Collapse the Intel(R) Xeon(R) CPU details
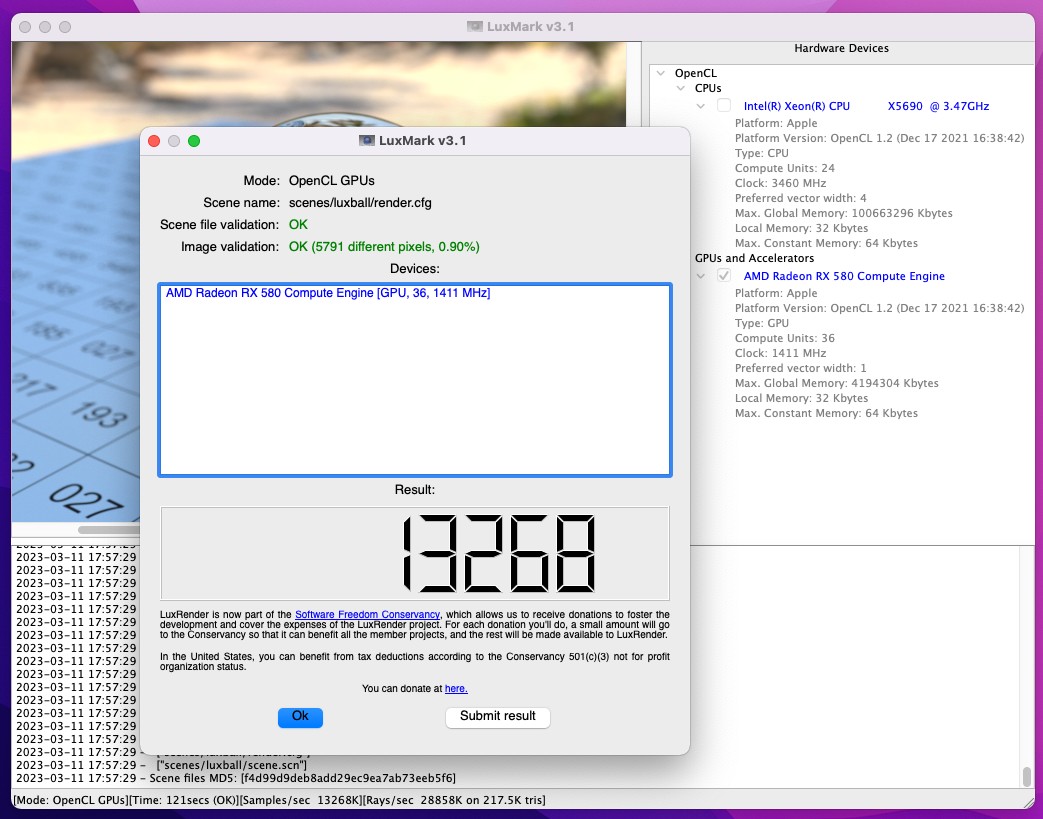 click(x=700, y=106)
